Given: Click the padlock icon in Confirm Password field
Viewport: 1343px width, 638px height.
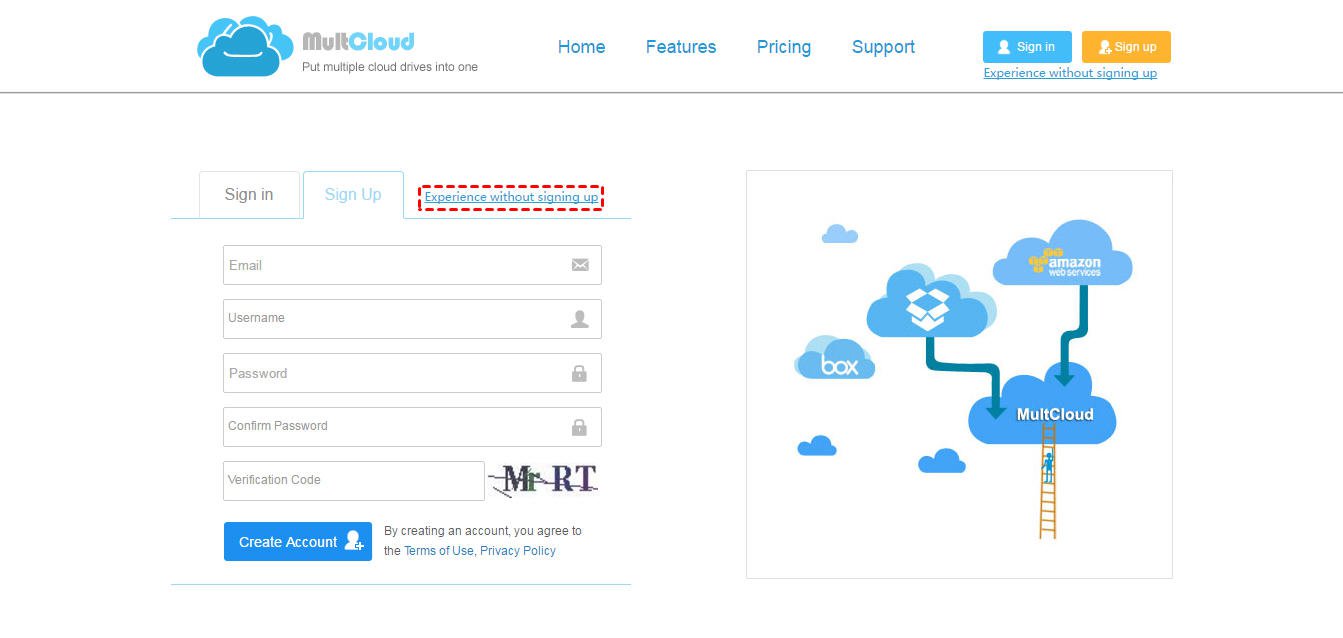Looking at the screenshot, I should coord(579,427).
